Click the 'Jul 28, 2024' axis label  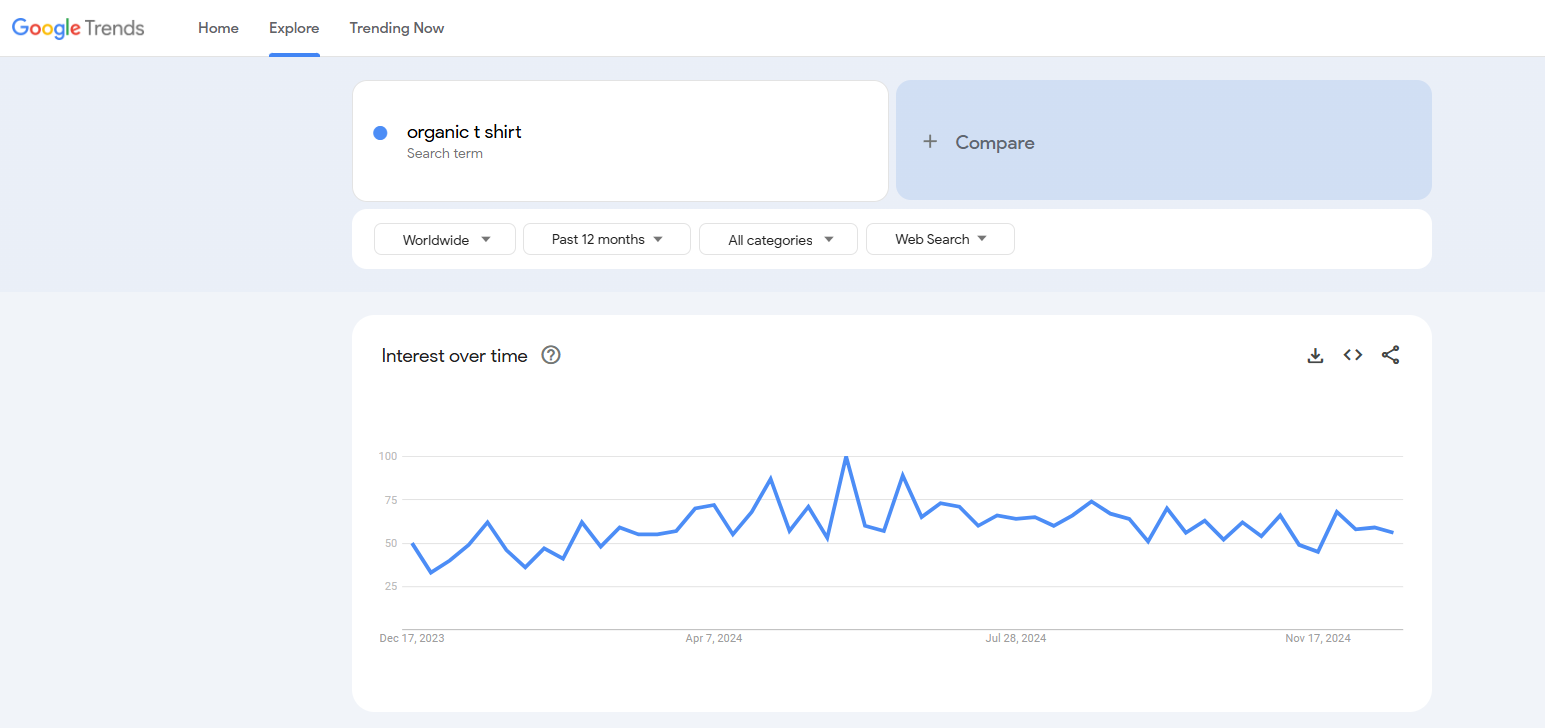pos(1016,638)
